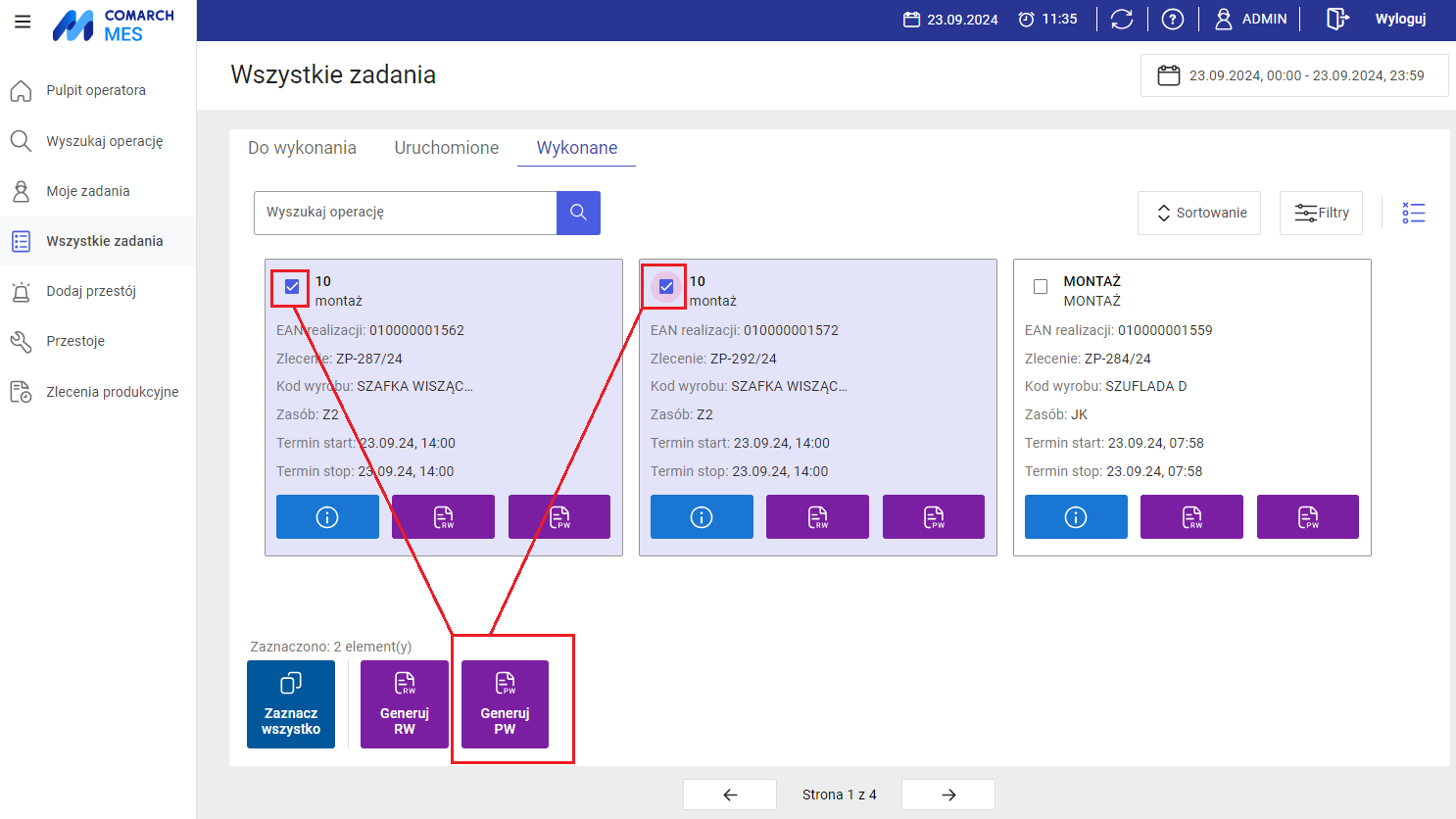Viewport: 1456px width, 819px height.
Task: Click Kod wyrobu SZUFLADA D text
Action: click(1105, 386)
